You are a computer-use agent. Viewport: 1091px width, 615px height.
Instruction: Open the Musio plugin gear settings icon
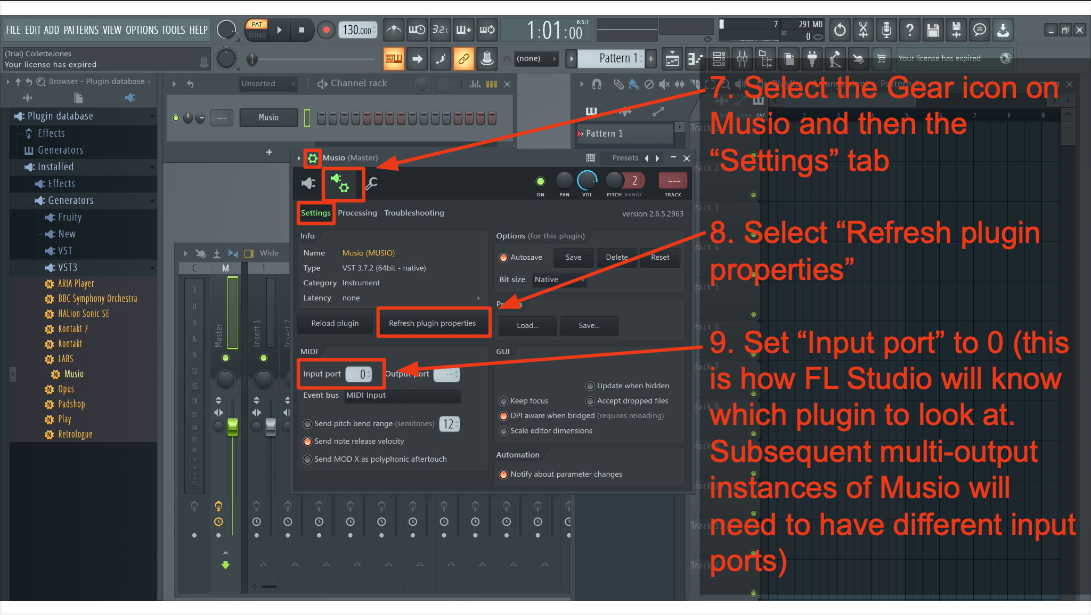(x=312, y=158)
